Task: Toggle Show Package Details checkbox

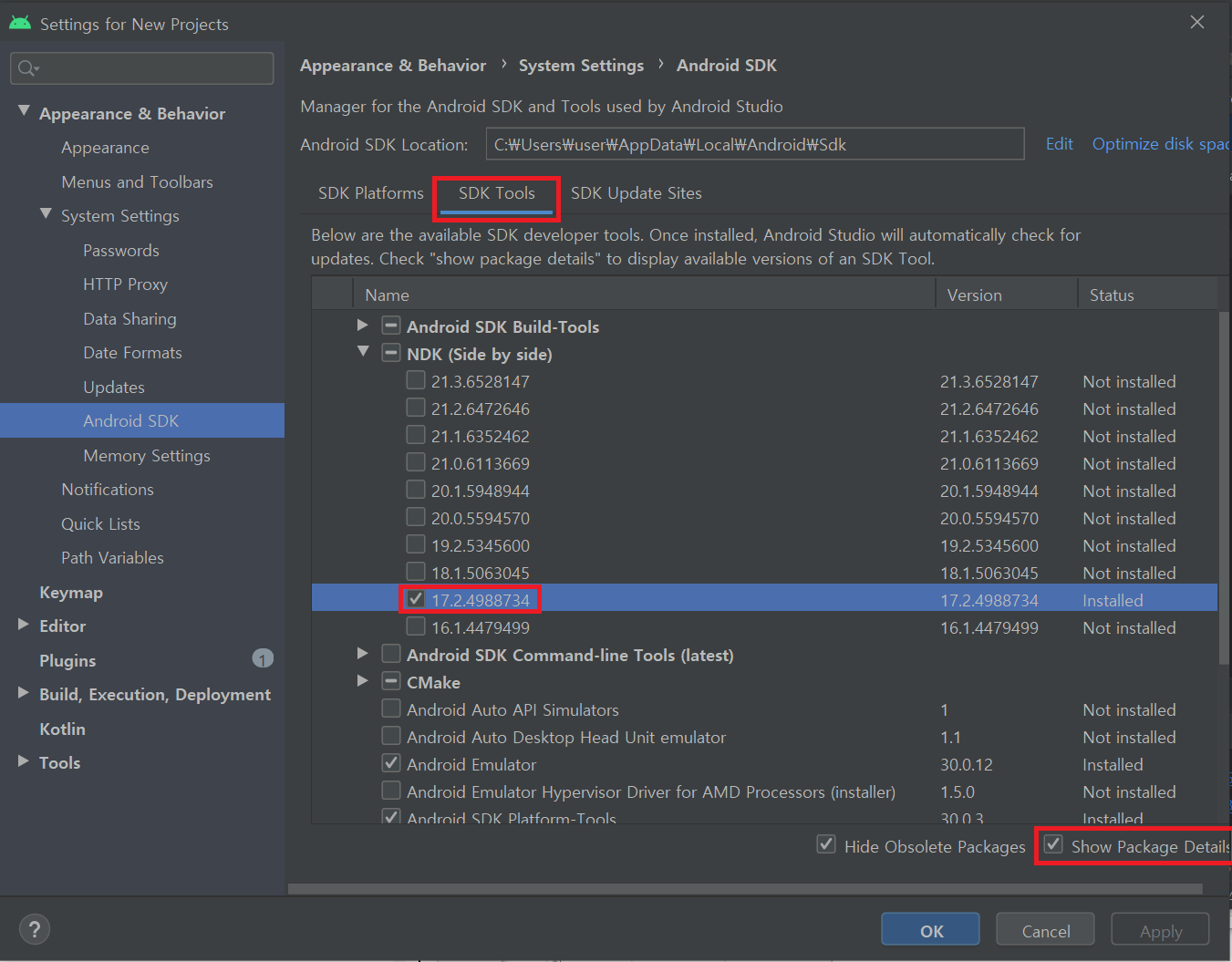Action: [x=1053, y=844]
